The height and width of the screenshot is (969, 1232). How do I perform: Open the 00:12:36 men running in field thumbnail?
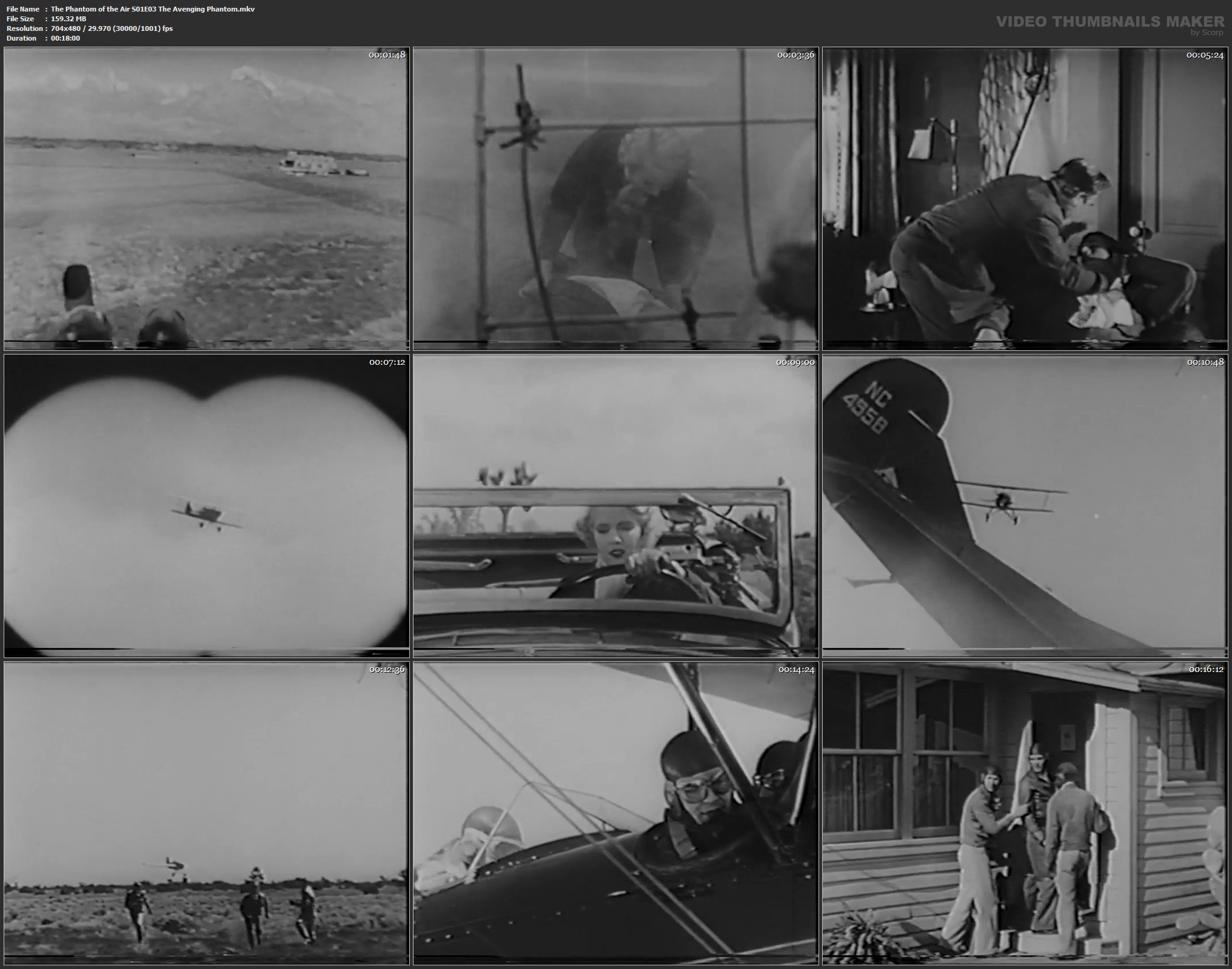point(206,813)
